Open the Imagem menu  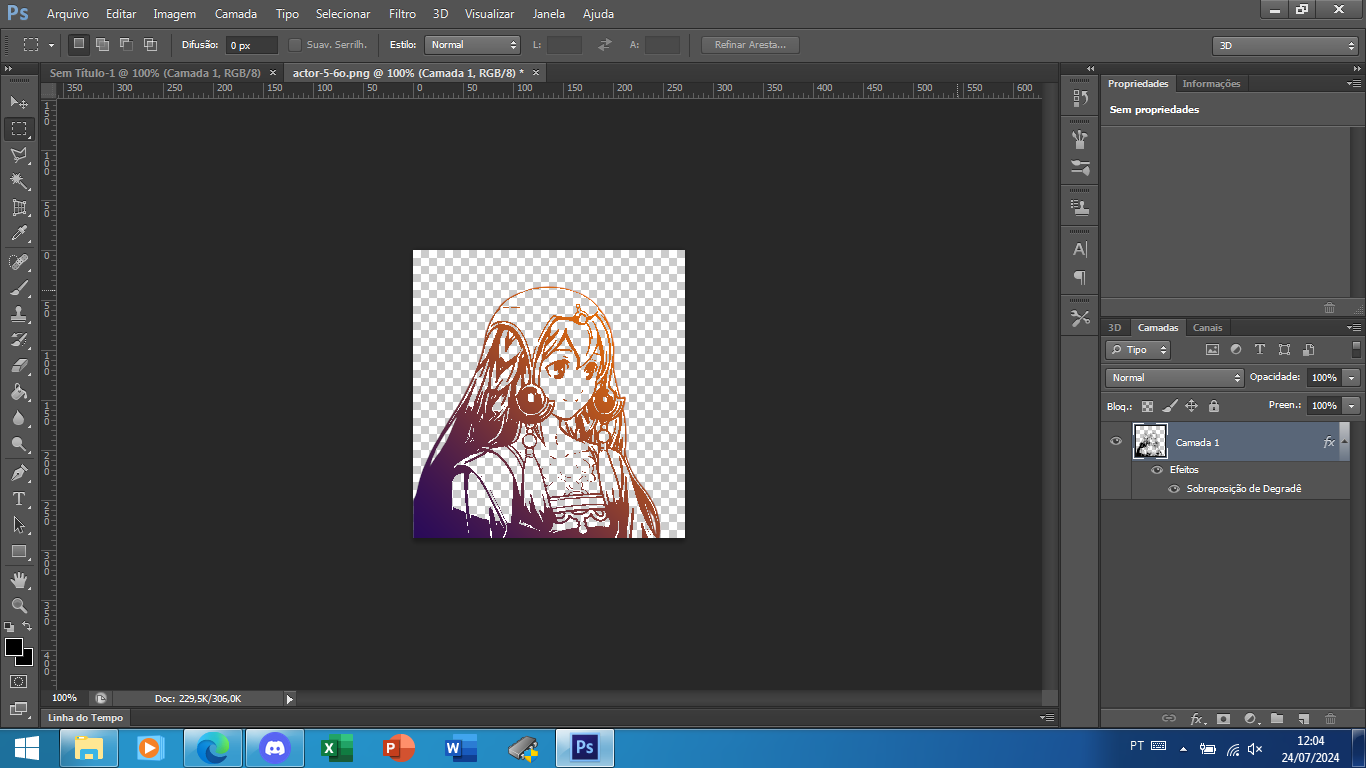175,14
